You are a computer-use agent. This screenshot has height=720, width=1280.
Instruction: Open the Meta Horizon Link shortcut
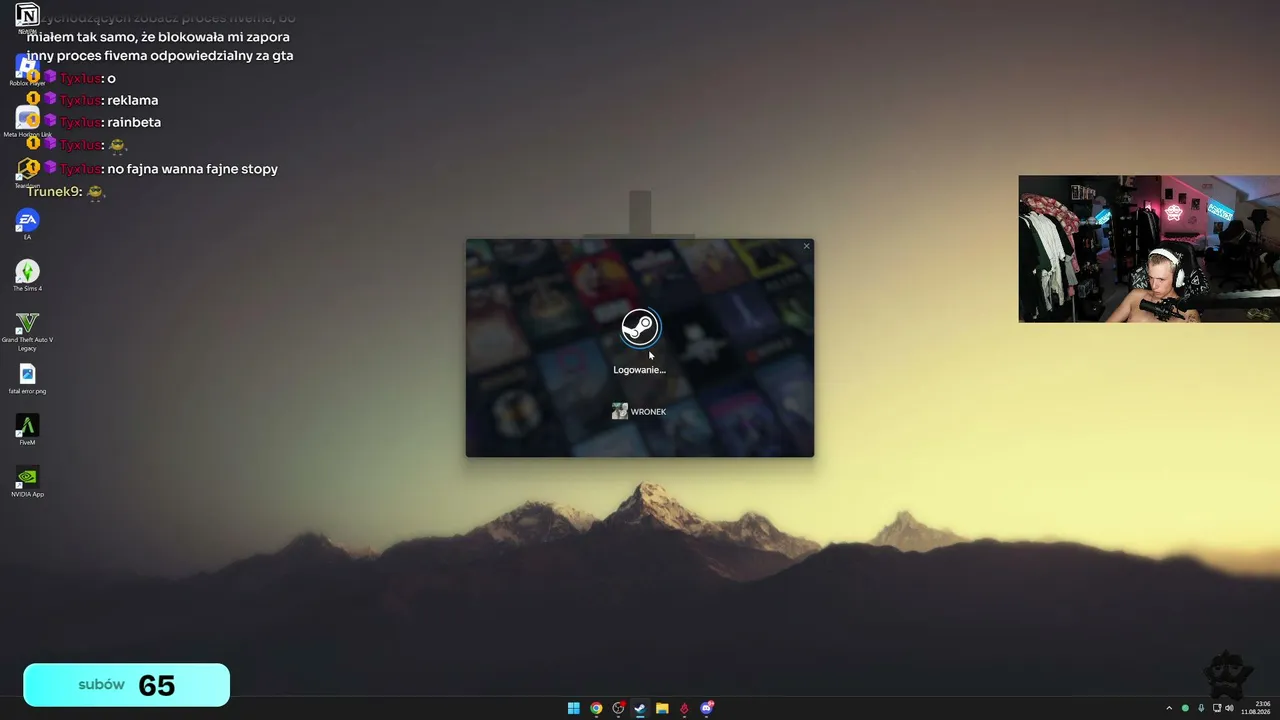27,122
